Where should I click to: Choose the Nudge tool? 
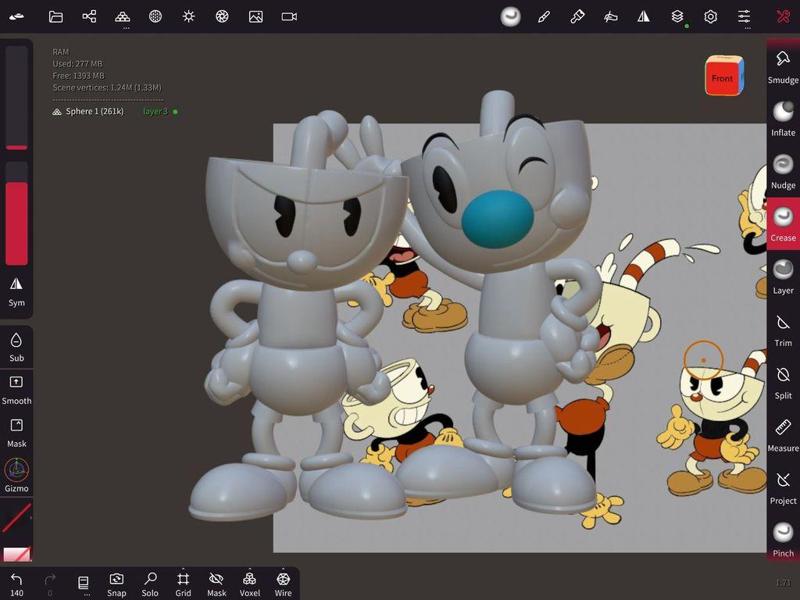(783, 171)
